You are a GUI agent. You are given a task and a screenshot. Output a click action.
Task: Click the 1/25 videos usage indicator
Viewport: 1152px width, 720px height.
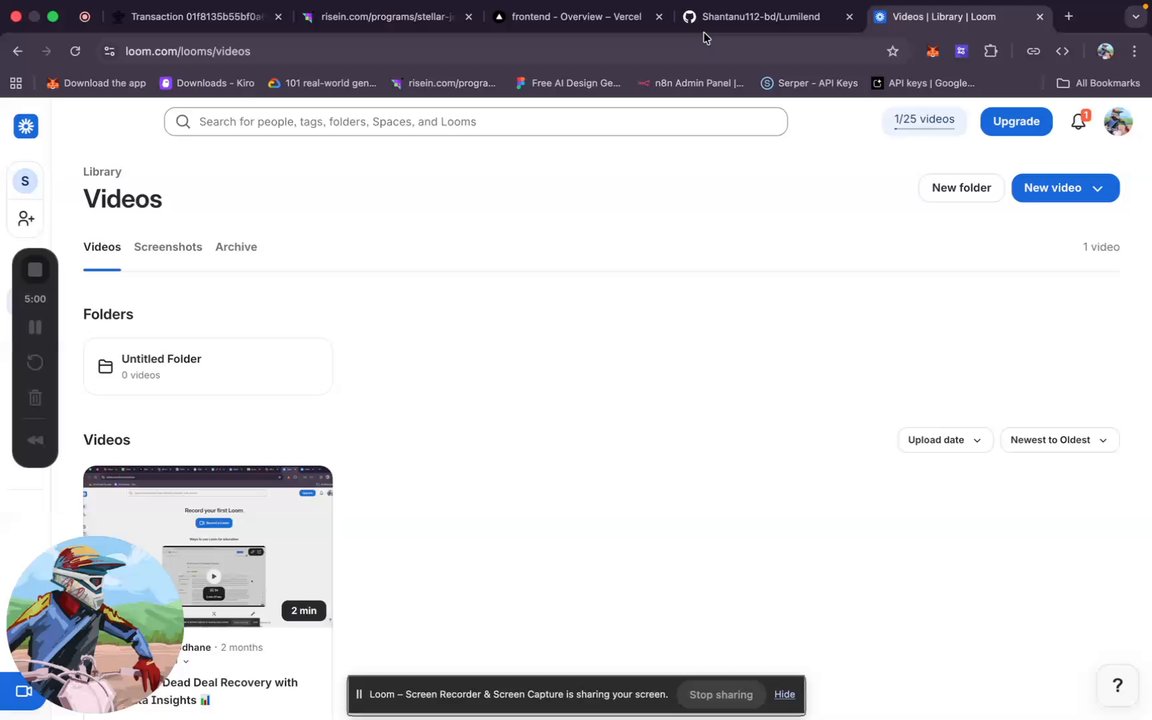(x=924, y=121)
